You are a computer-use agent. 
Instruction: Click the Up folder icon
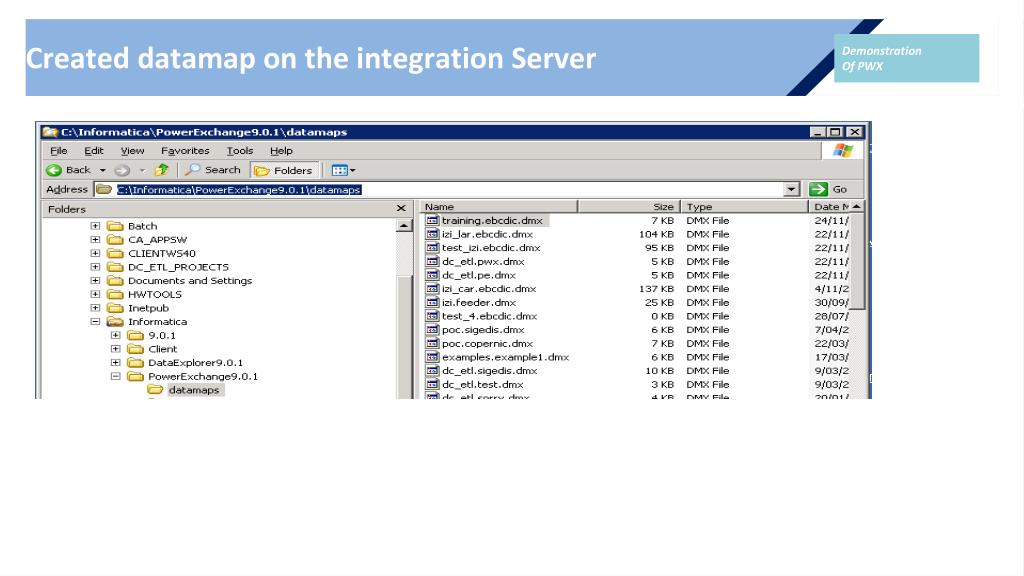pyautogui.click(x=161, y=170)
